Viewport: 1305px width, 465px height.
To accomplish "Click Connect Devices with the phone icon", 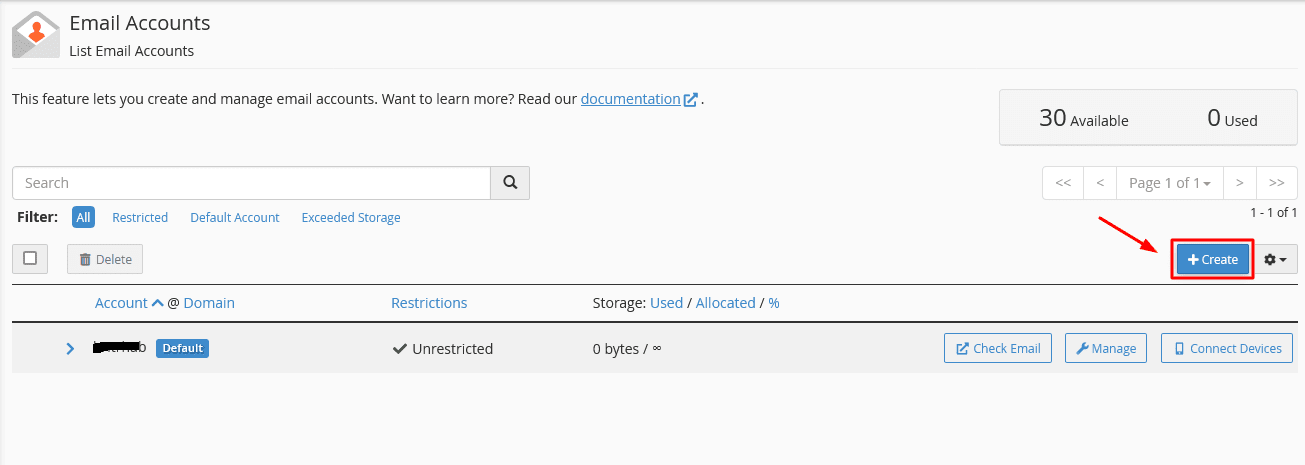I will [1227, 348].
